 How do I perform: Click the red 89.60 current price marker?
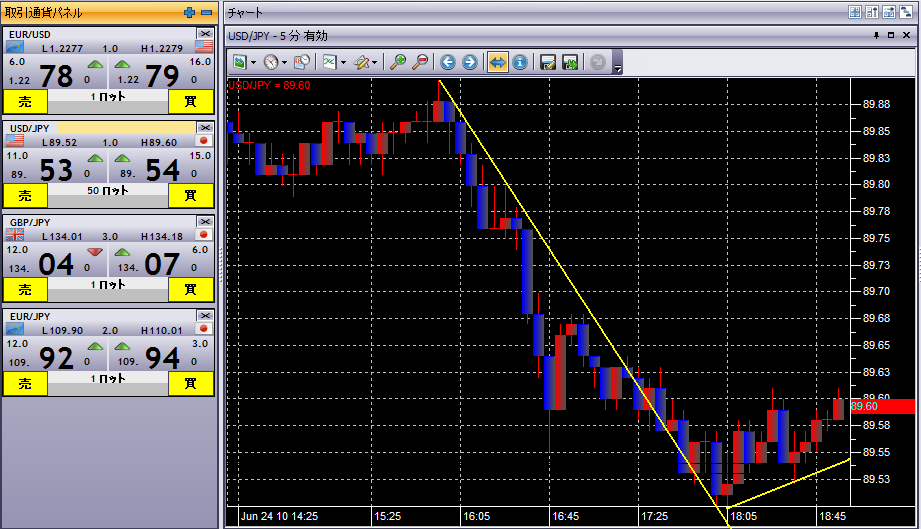882,406
